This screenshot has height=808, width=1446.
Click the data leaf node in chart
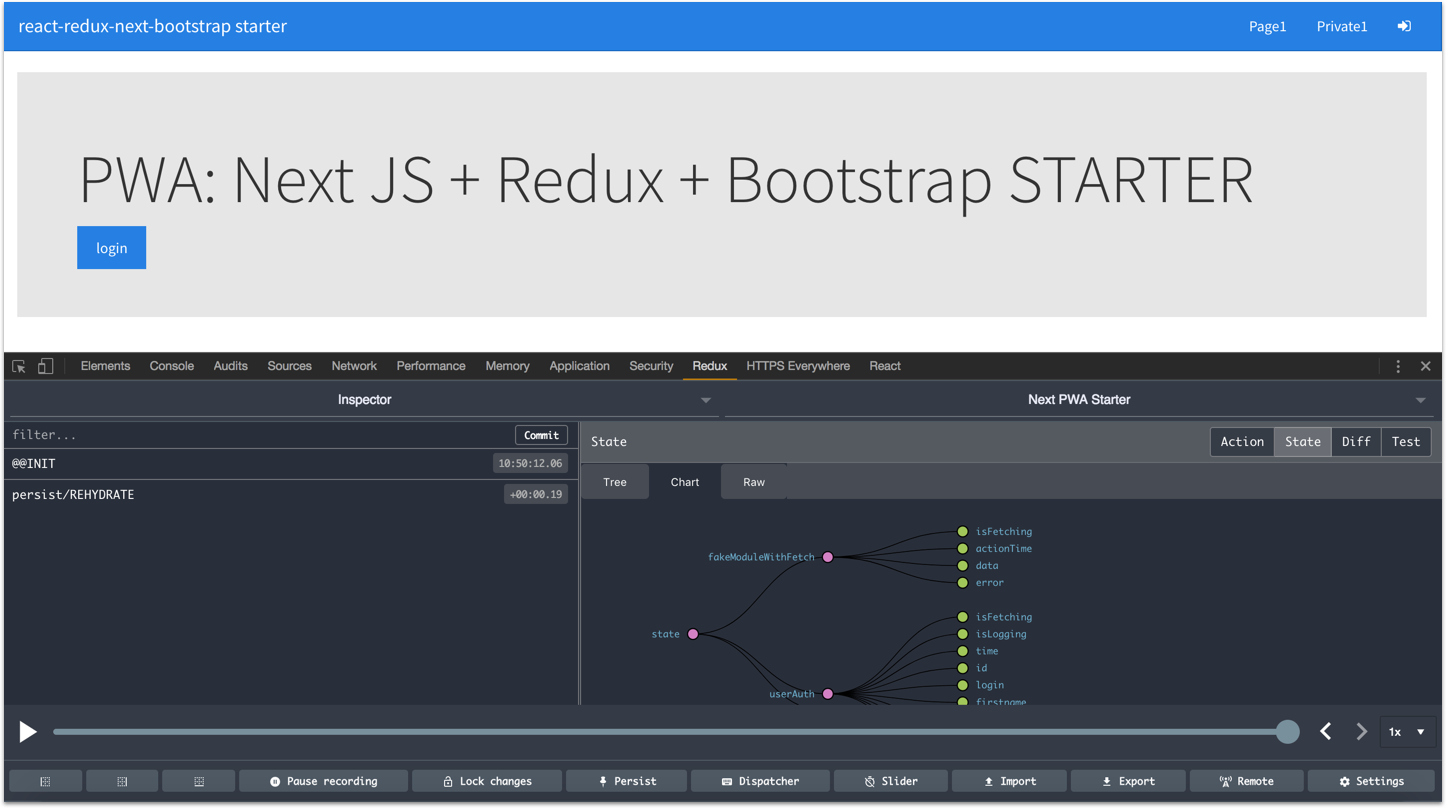pos(963,566)
